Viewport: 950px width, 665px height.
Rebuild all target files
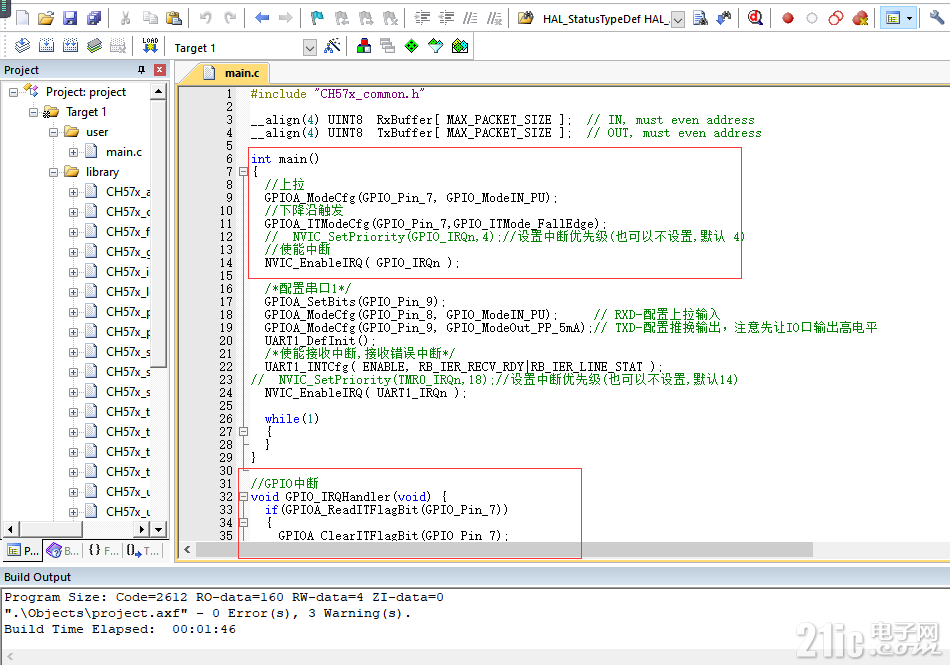pos(70,46)
